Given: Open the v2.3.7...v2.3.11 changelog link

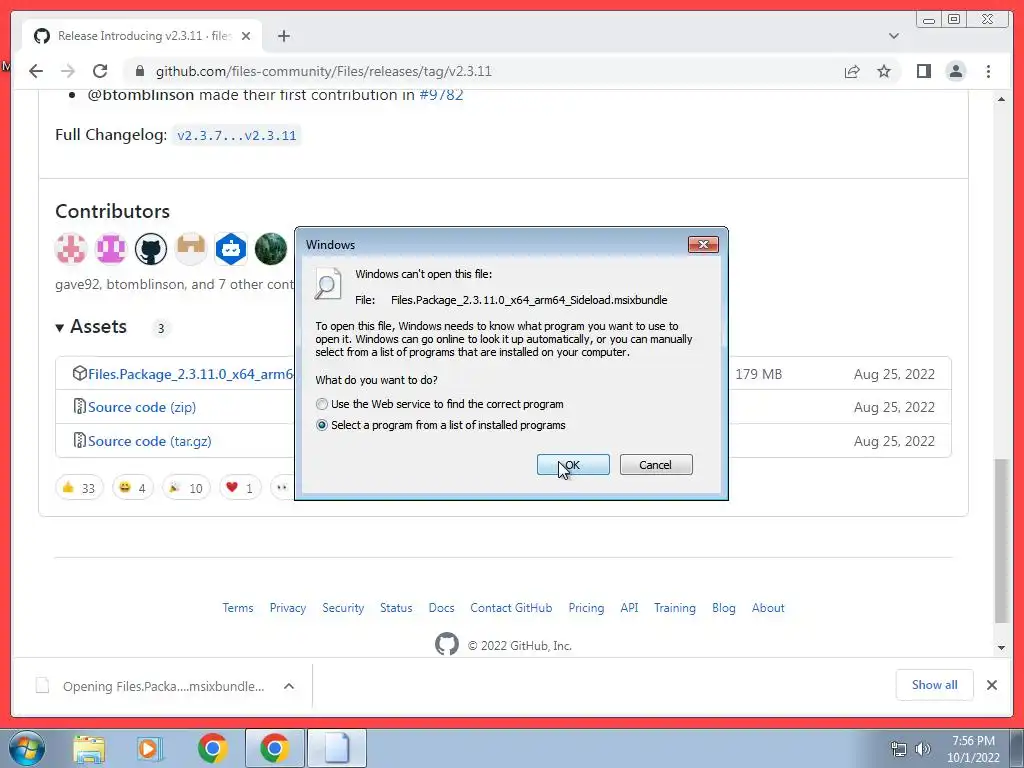Looking at the screenshot, I should pos(236,135).
